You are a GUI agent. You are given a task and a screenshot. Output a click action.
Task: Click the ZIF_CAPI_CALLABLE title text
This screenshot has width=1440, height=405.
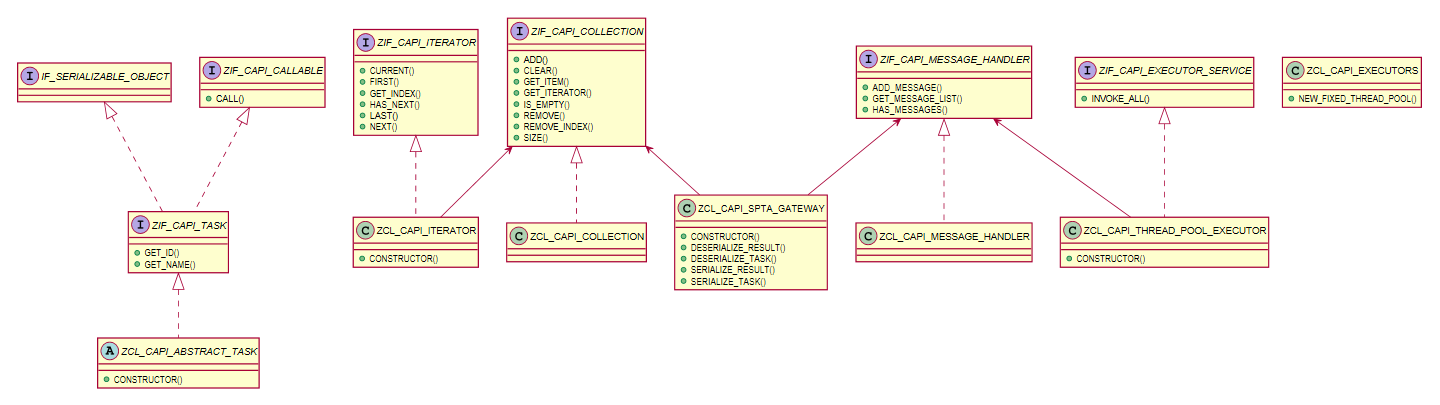tap(272, 71)
